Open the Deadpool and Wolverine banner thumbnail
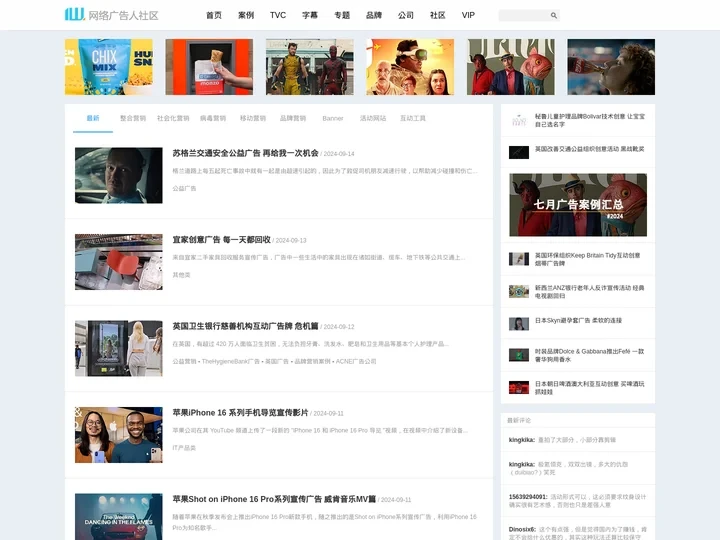This screenshot has height=540, width=720. pos(309,67)
